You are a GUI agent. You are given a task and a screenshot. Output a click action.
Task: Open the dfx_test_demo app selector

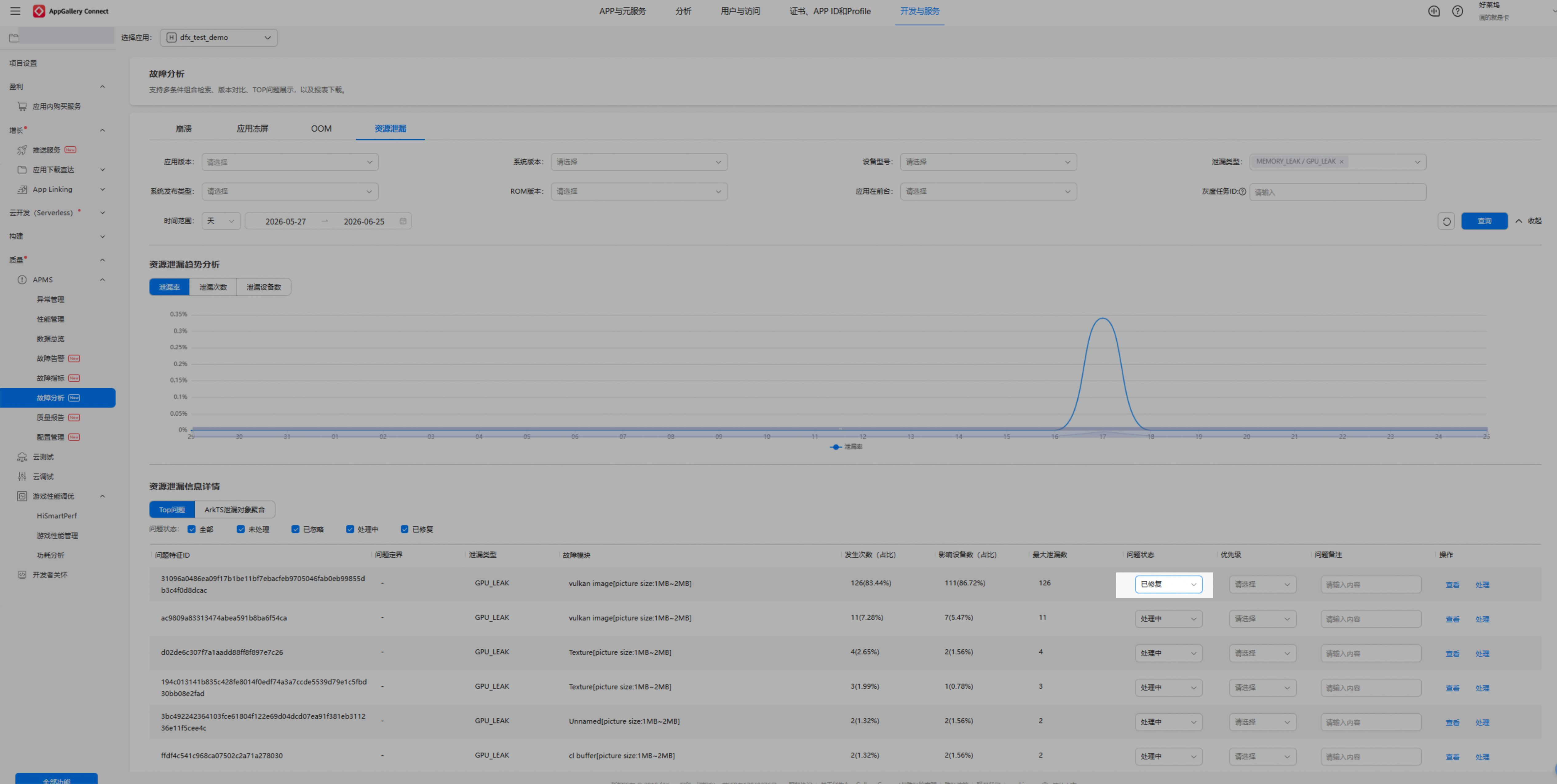tap(219, 38)
